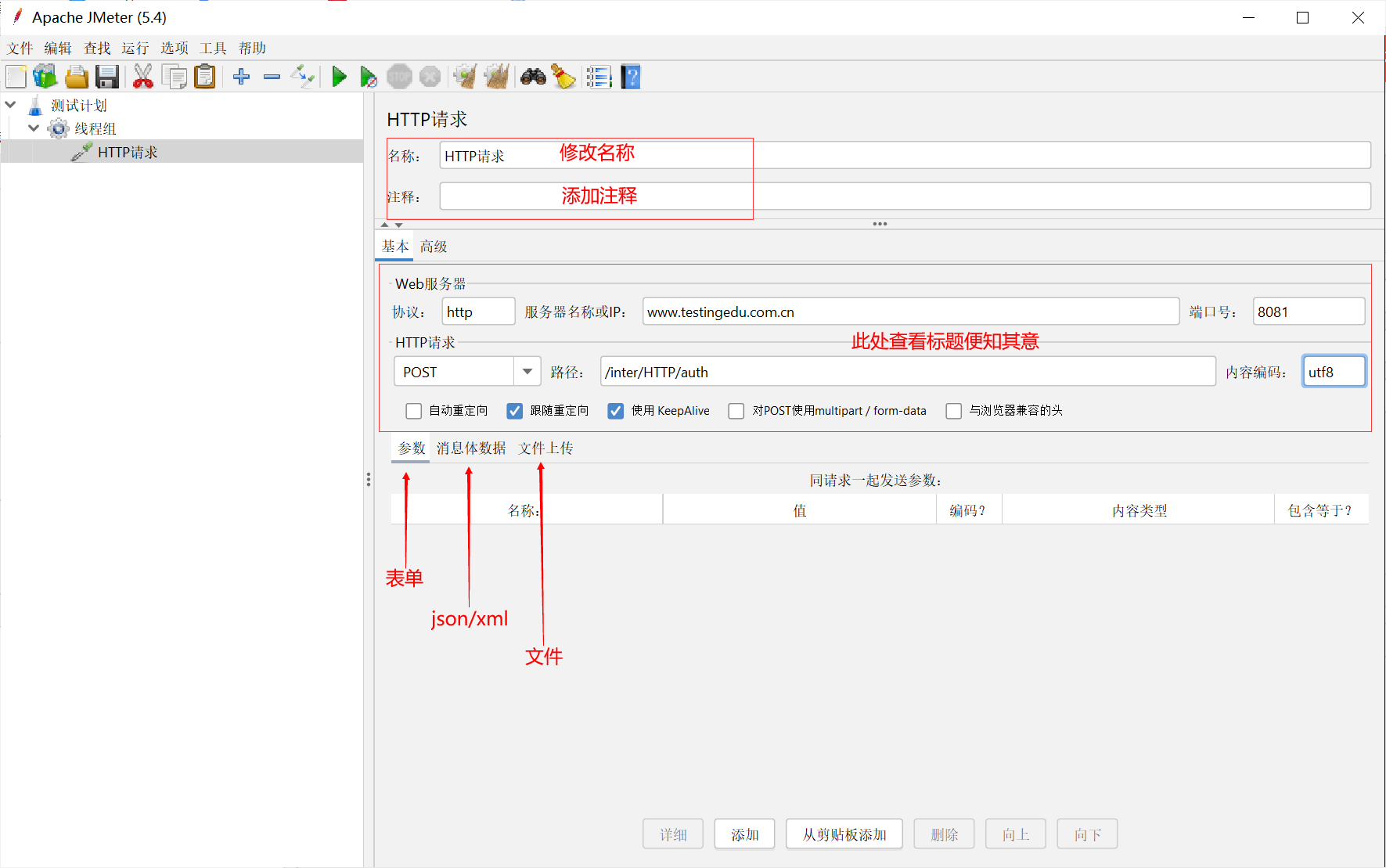This screenshot has width=1386, height=868.
Task: Click the 内容编码 field with utf8
Action: [1334, 372]
